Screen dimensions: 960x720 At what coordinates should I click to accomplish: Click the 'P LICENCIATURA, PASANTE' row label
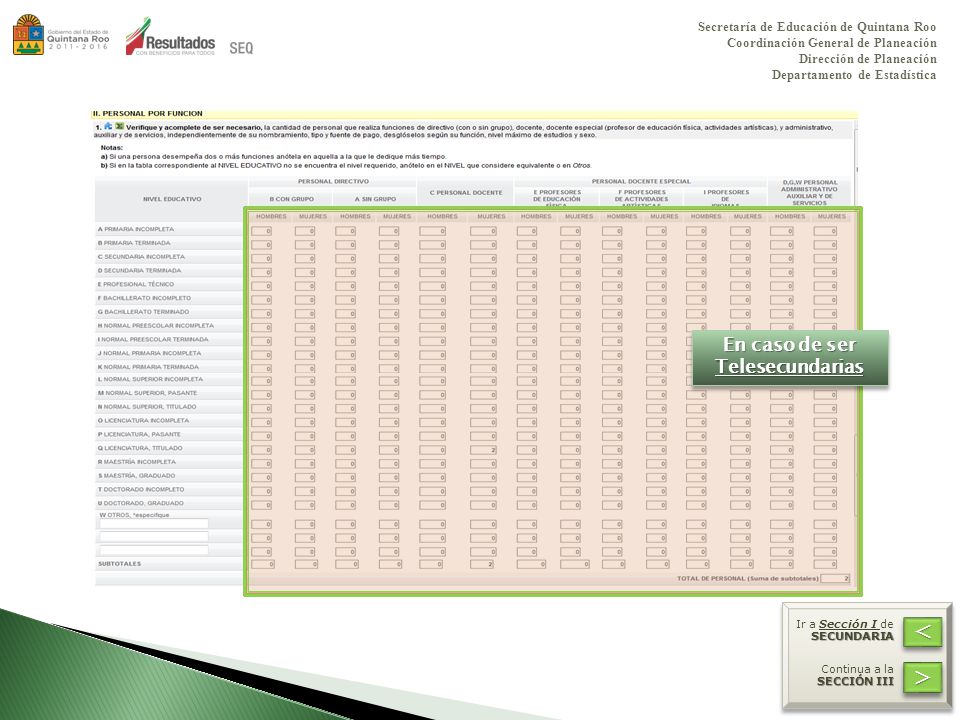coord(139,434)
